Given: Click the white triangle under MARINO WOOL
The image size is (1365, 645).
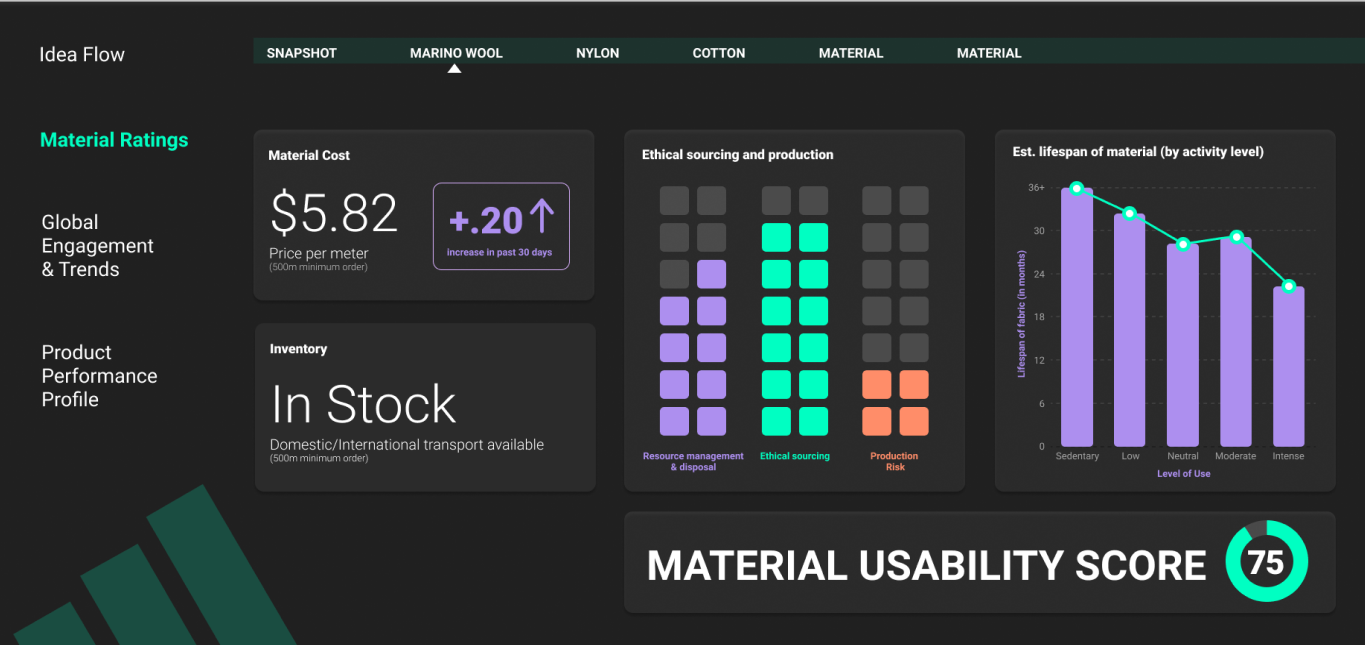Looking at the screenshot, I should 455,69.
